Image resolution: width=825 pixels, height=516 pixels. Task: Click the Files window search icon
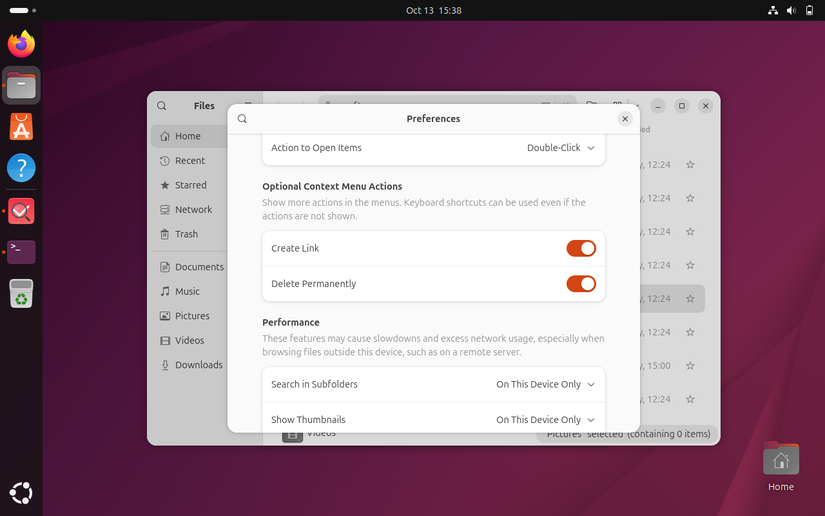point(162,106)
